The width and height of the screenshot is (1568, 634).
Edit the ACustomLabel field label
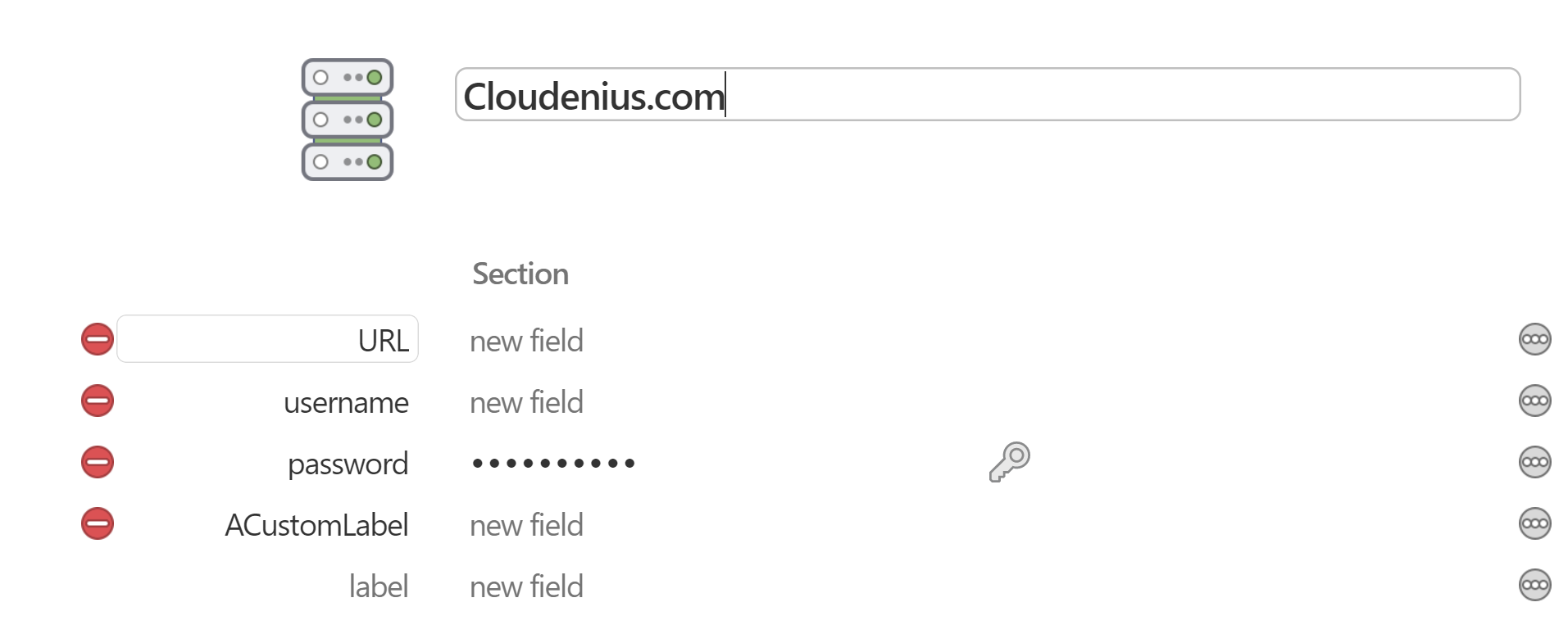pyautogui.click(x=316, y=525)
